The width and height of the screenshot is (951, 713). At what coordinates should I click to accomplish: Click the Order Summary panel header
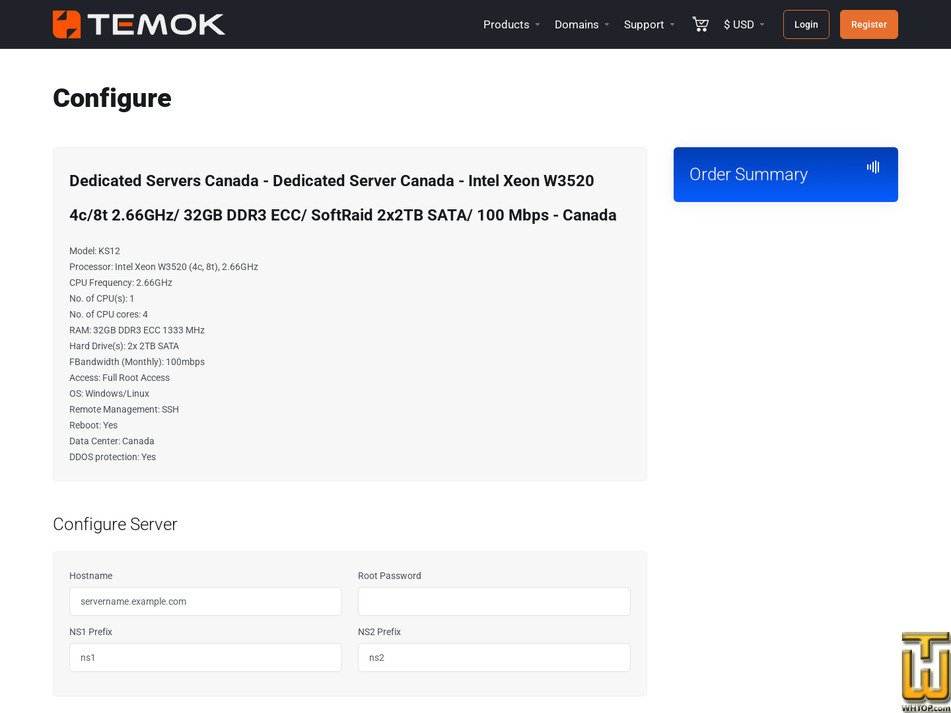point(785,175)
